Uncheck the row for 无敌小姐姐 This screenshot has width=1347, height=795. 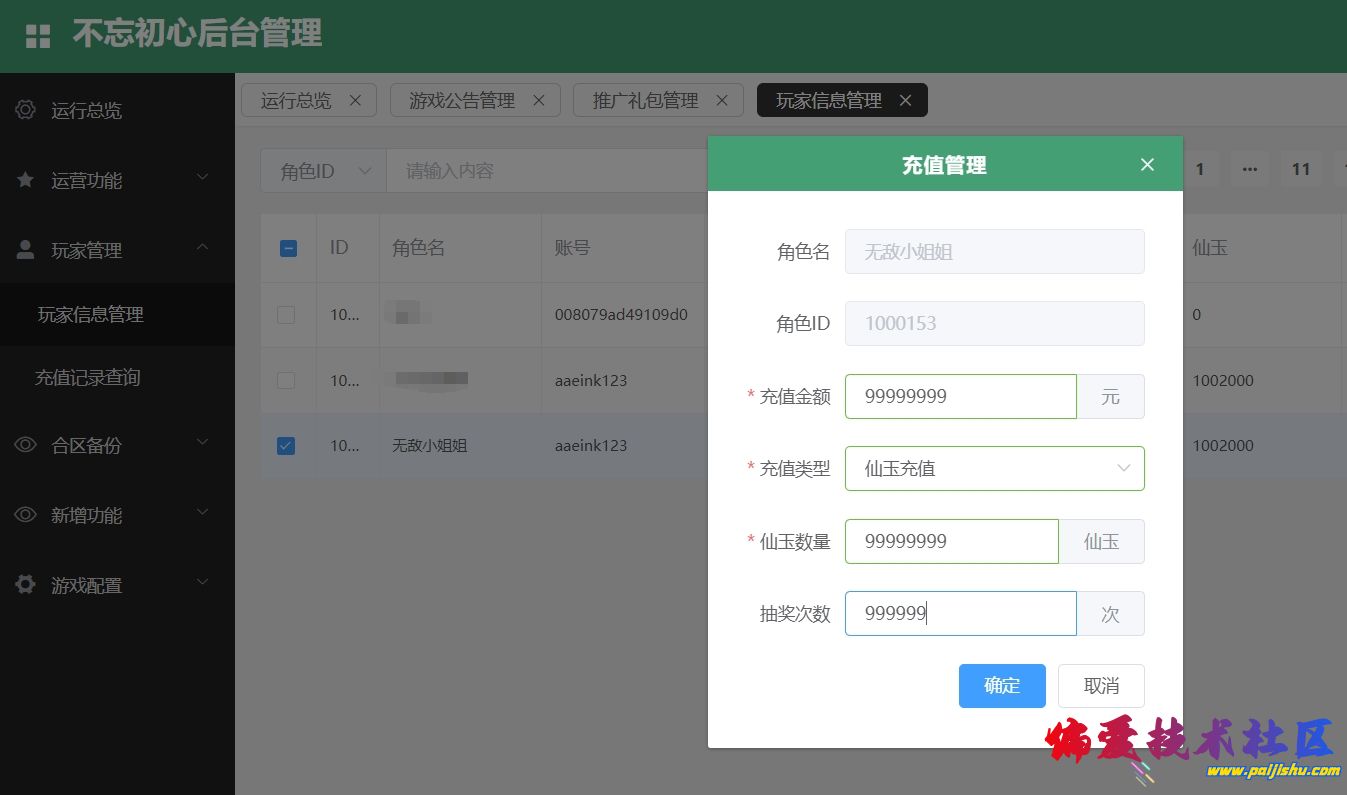pyautogui.click(x=287, y=445)
